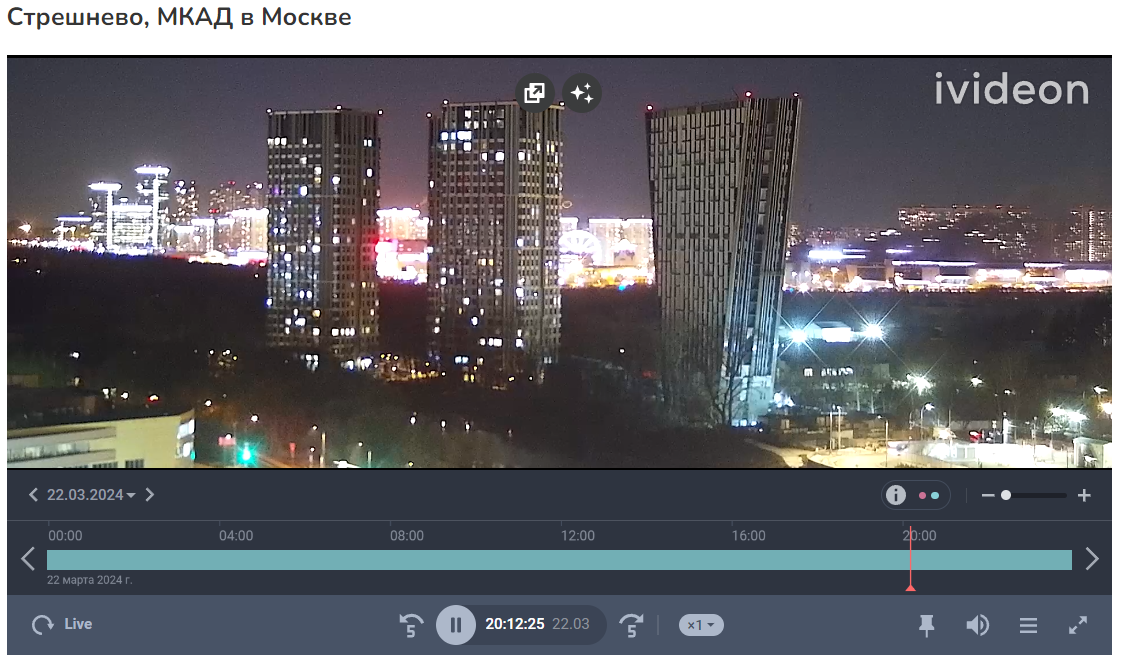The image size is (1121, 669).
Task: Go to previous date arrow
Action: tap(33, 495)
